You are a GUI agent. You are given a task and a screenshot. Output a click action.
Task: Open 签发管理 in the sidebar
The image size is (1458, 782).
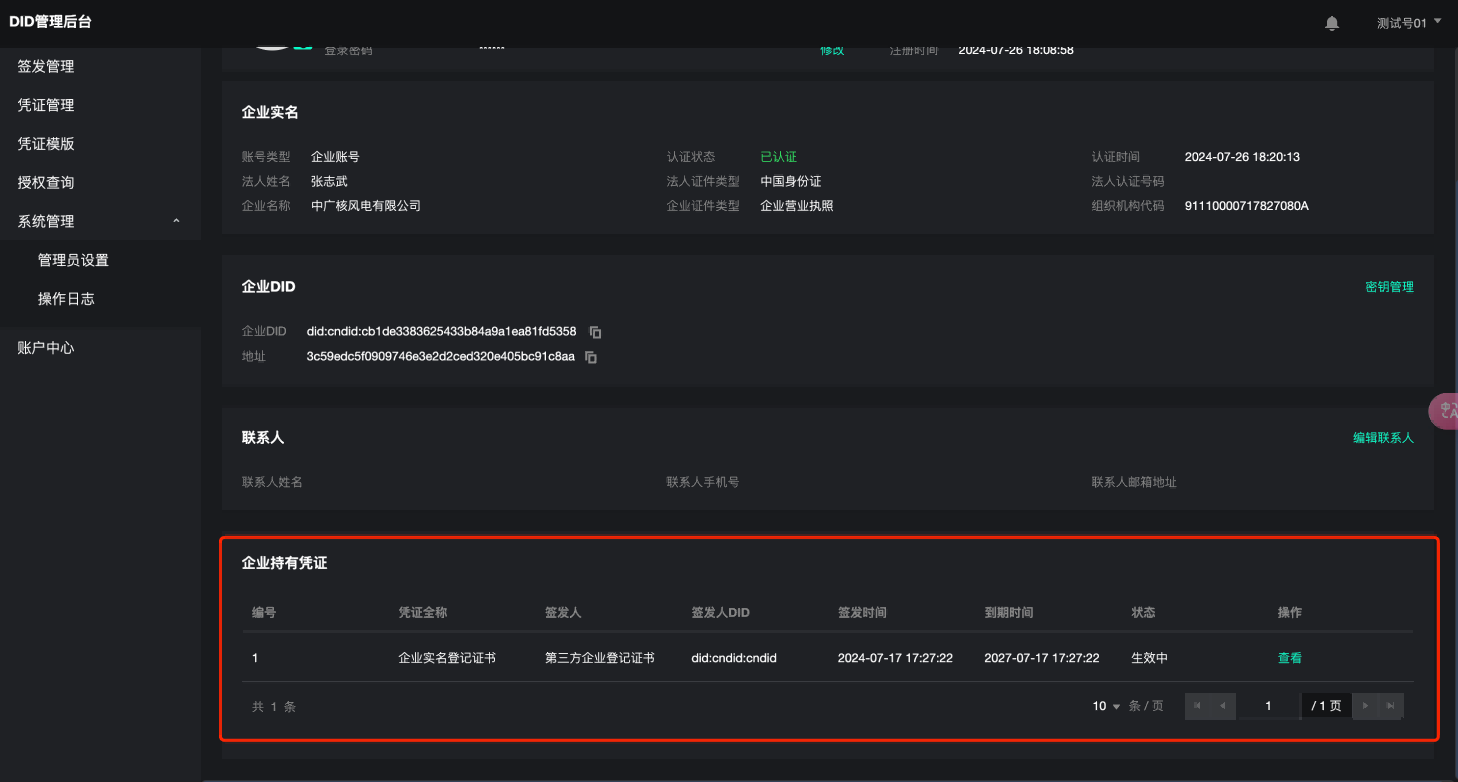[x=46, y=66]
